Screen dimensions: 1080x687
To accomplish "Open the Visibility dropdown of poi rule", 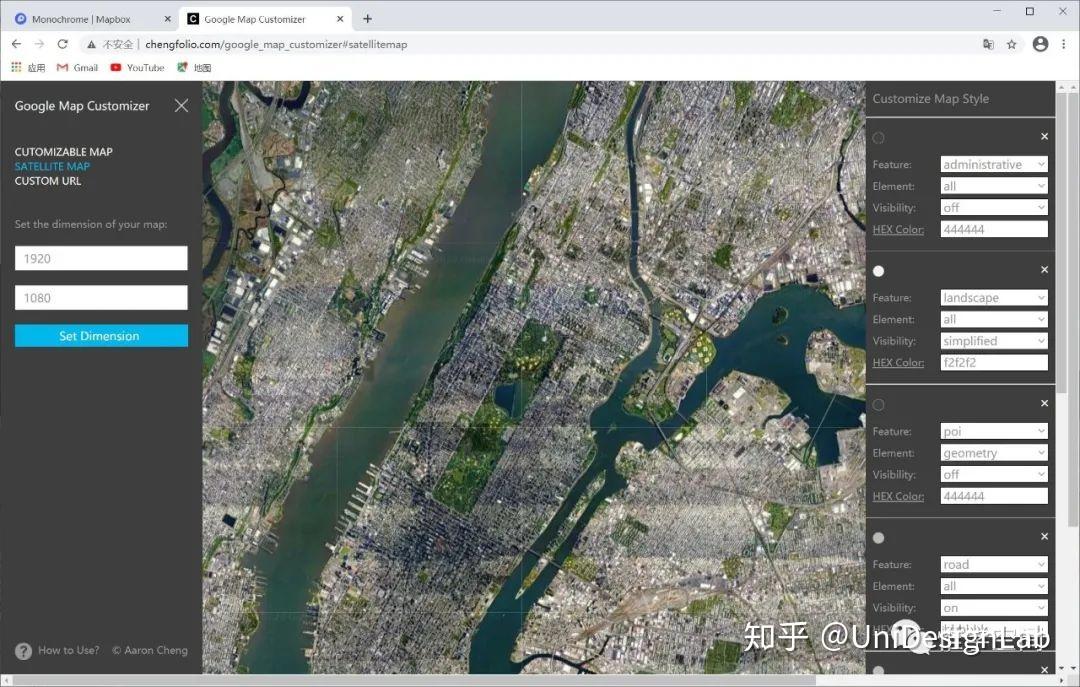I will click(x=994, y=474).
